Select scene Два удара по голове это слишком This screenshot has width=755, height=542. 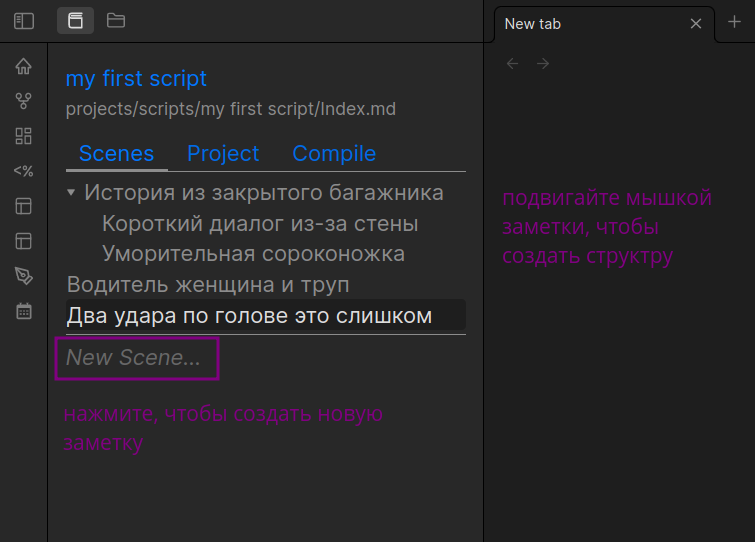click(266, 315)
